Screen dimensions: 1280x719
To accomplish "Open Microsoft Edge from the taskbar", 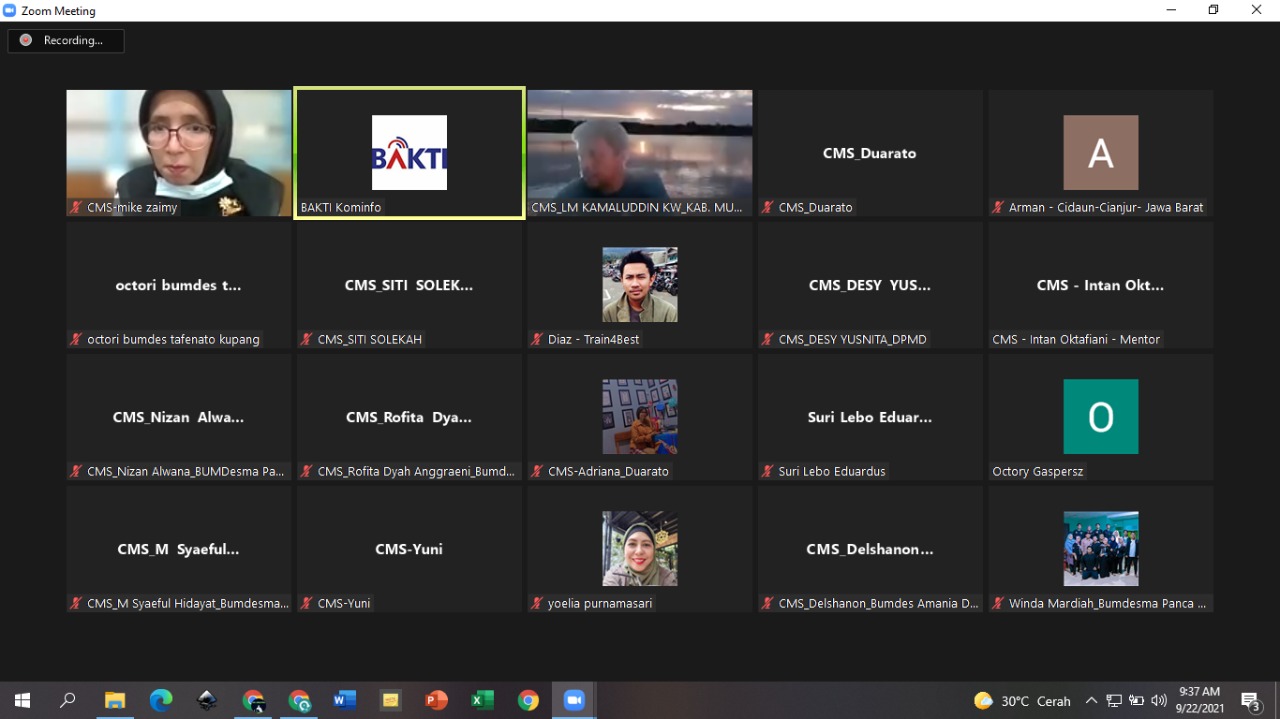I will point(161,700).
